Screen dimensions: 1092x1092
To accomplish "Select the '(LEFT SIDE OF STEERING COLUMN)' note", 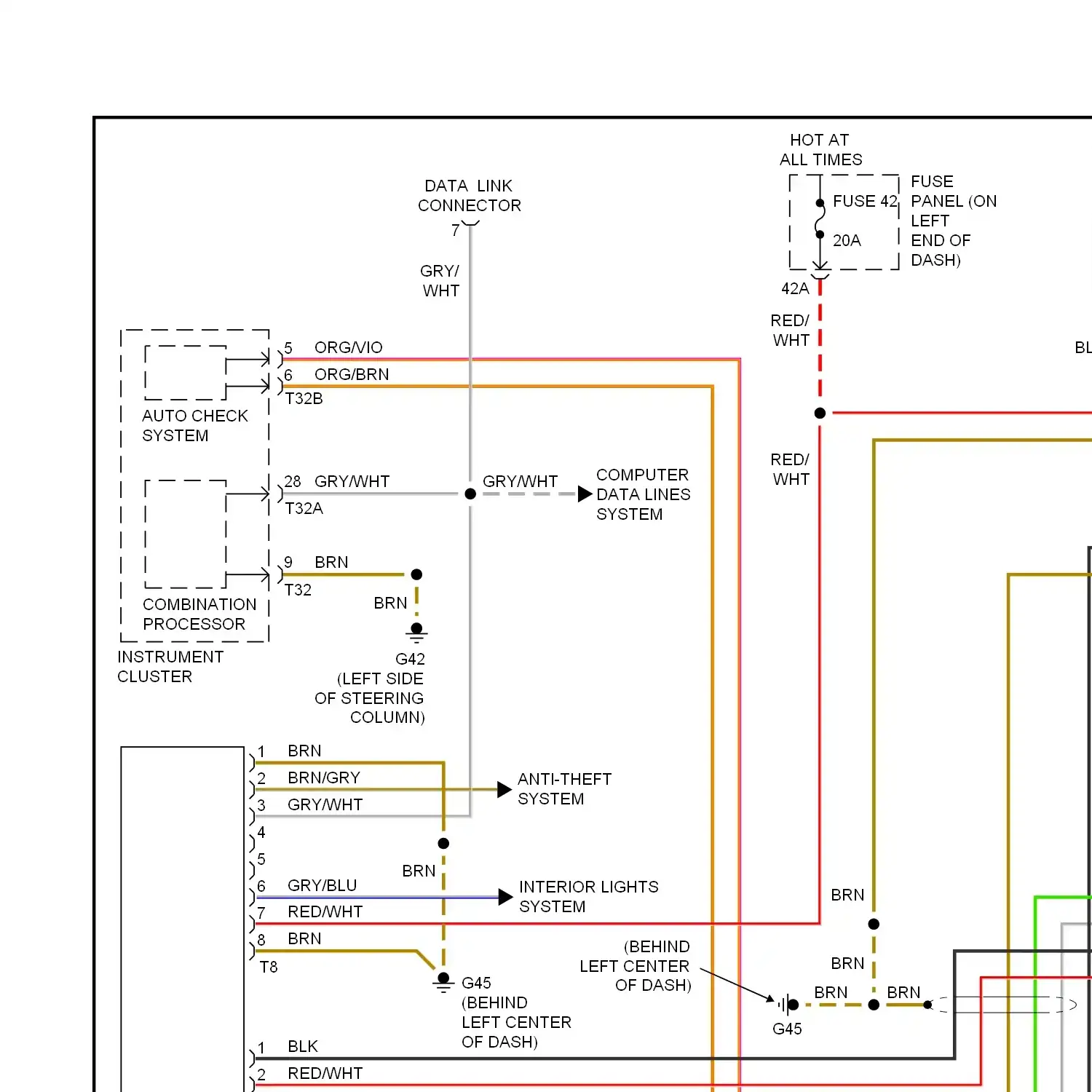I will (370, 698).
